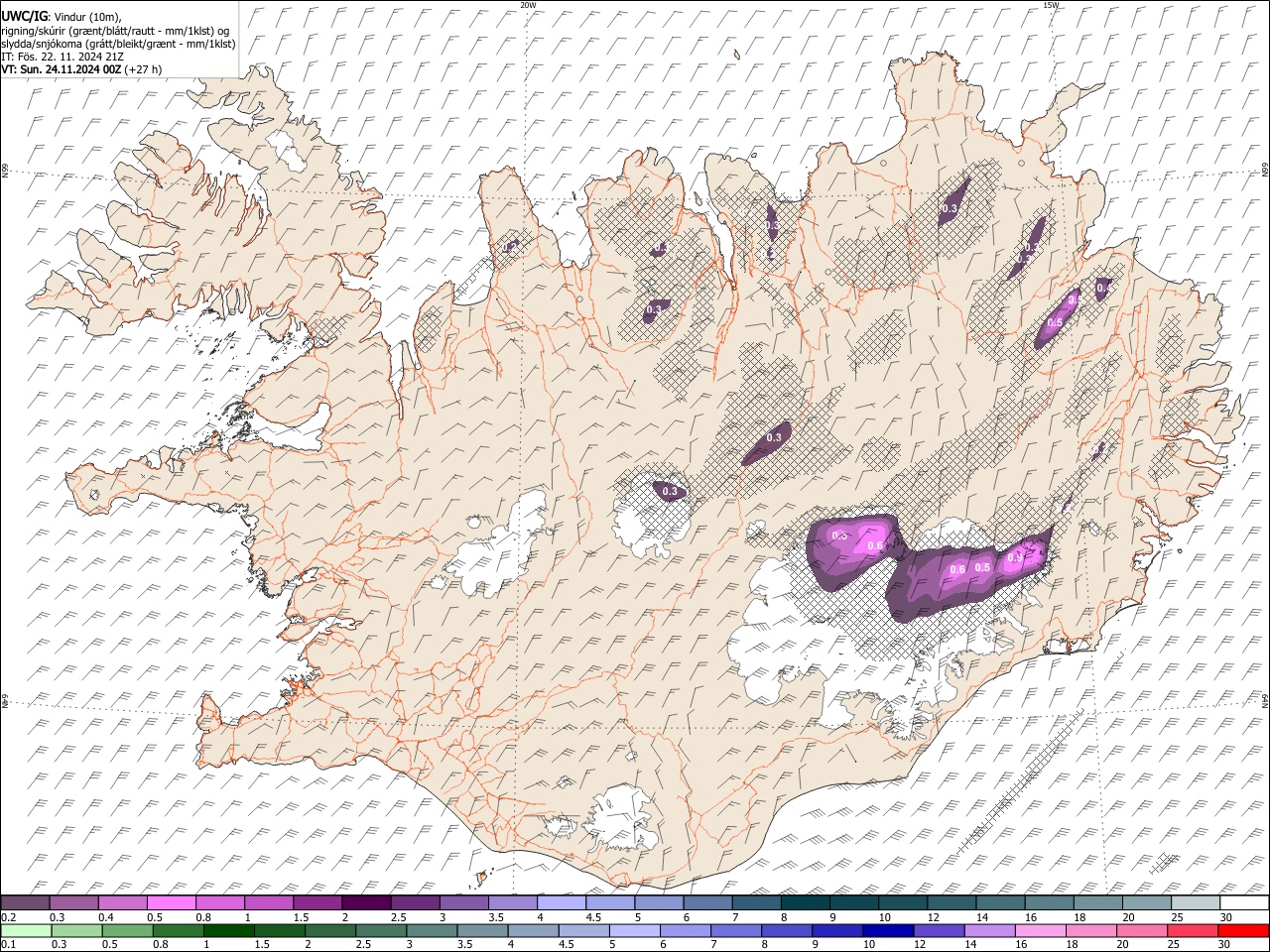Click the "15W" longitude label
Screen dimensions: 1270x952
coord(1051,5)
